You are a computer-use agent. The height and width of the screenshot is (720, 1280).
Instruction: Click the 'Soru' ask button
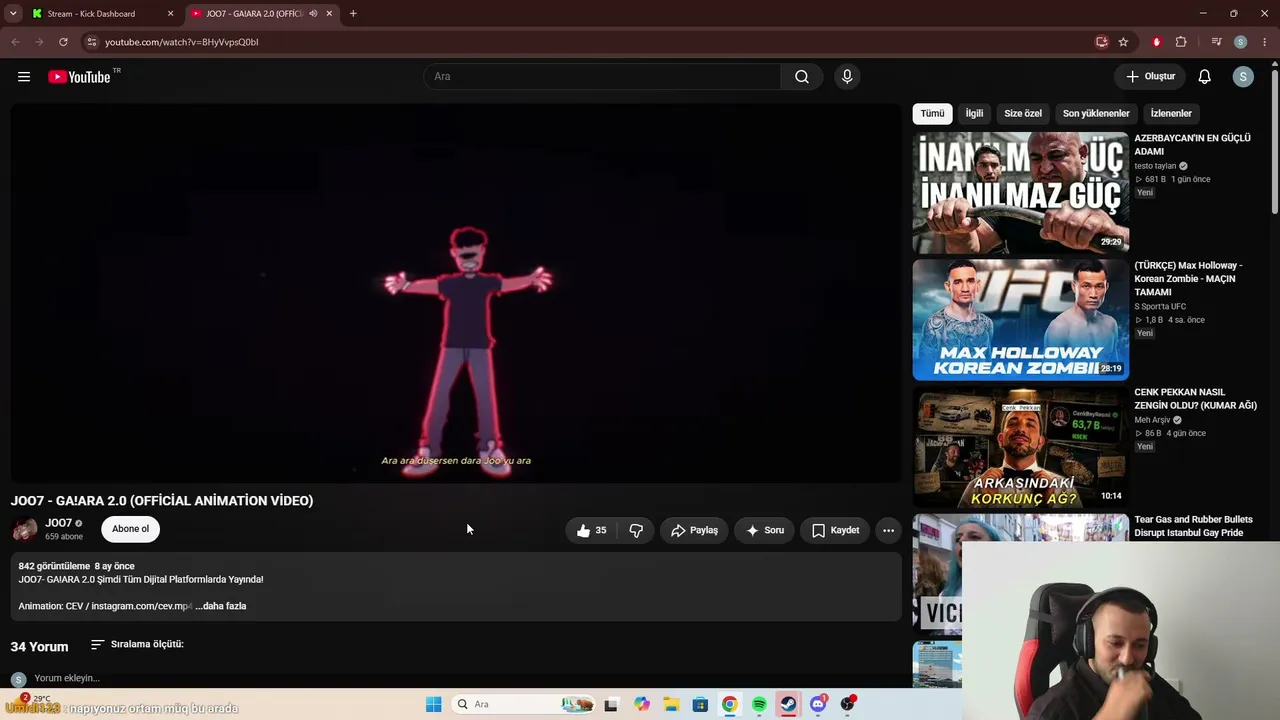click(765, 530)
